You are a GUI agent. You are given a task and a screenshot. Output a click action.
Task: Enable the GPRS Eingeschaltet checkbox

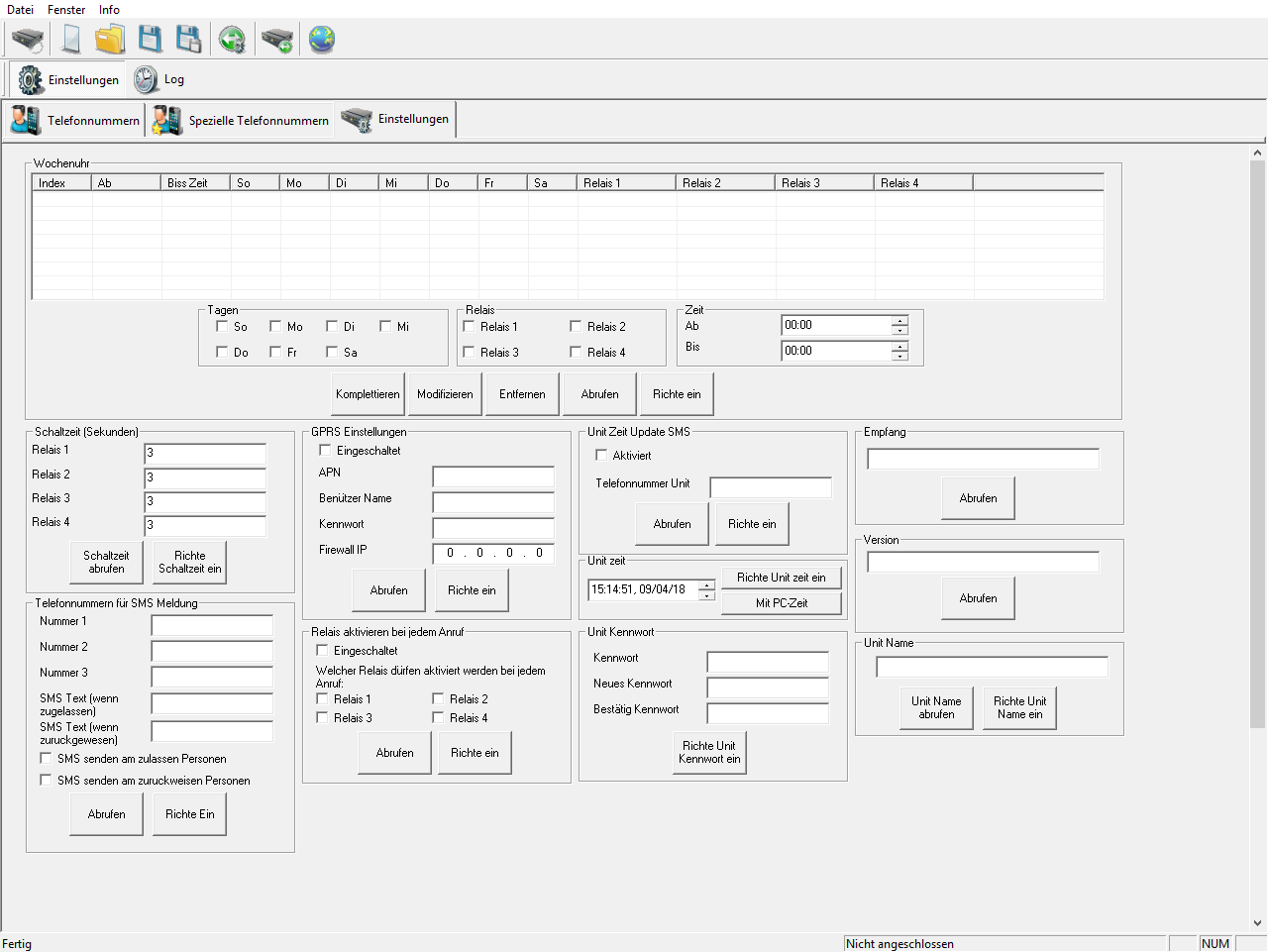(x=325, y=451)
